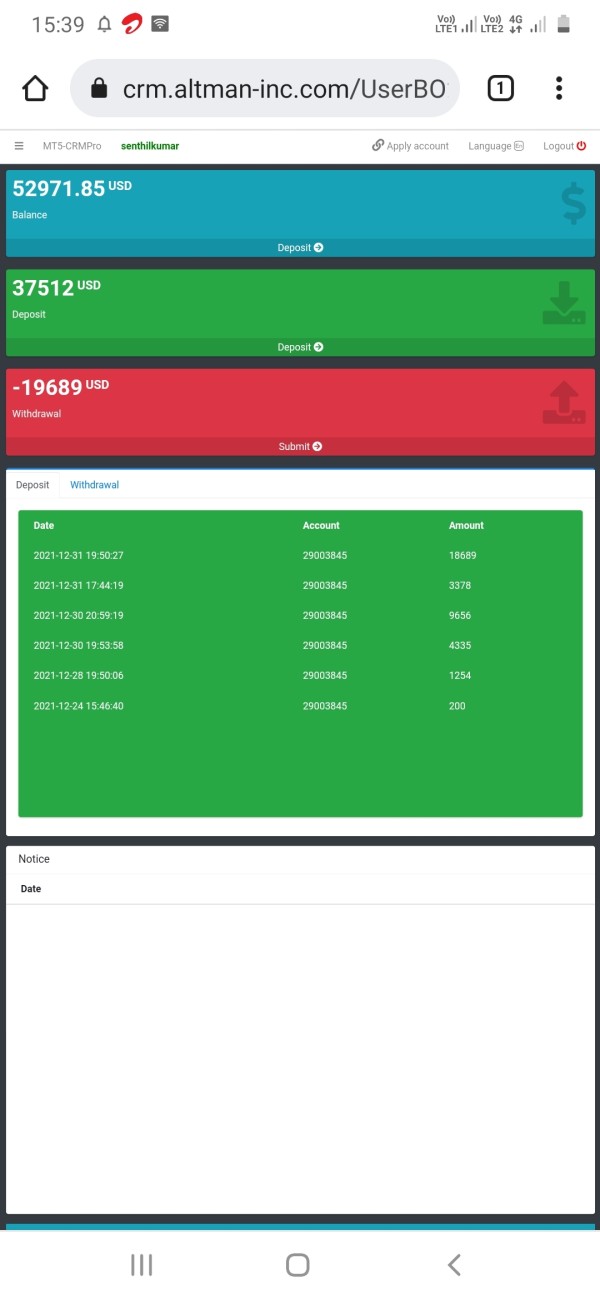Click Deposit button under Balance card
This screenshot has width=600, height=1300.
[x=300, y=247]
